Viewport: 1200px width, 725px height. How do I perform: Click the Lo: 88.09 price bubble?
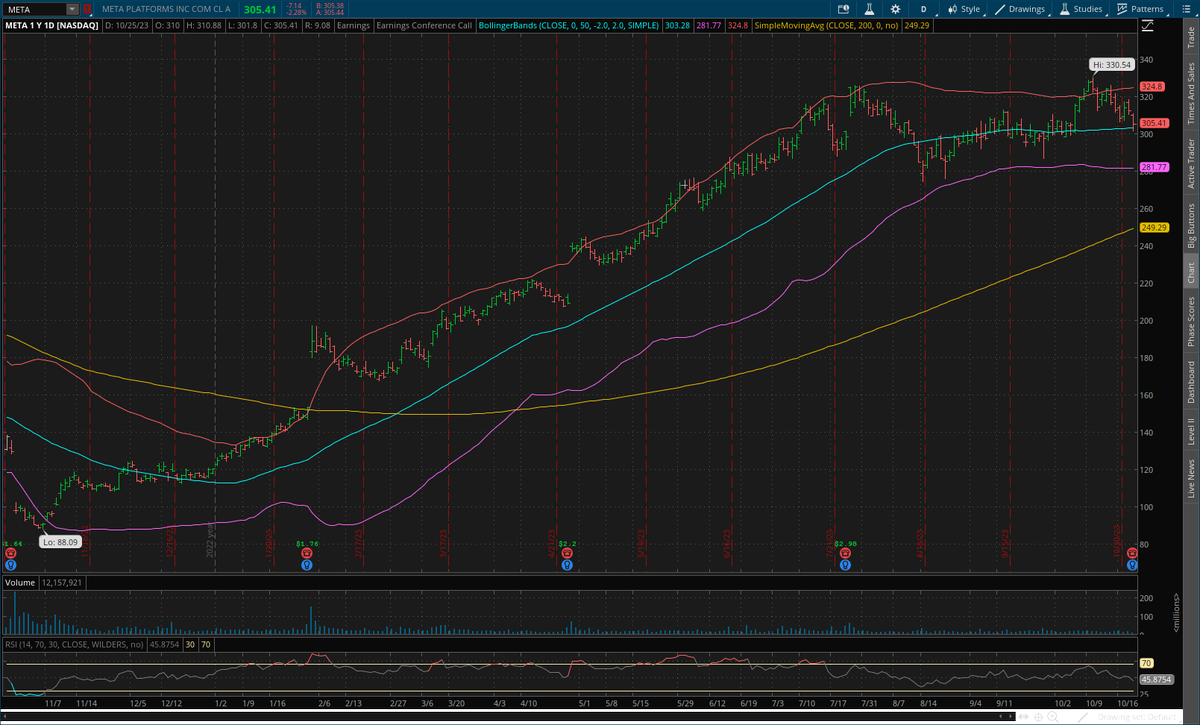coord(60,542)
